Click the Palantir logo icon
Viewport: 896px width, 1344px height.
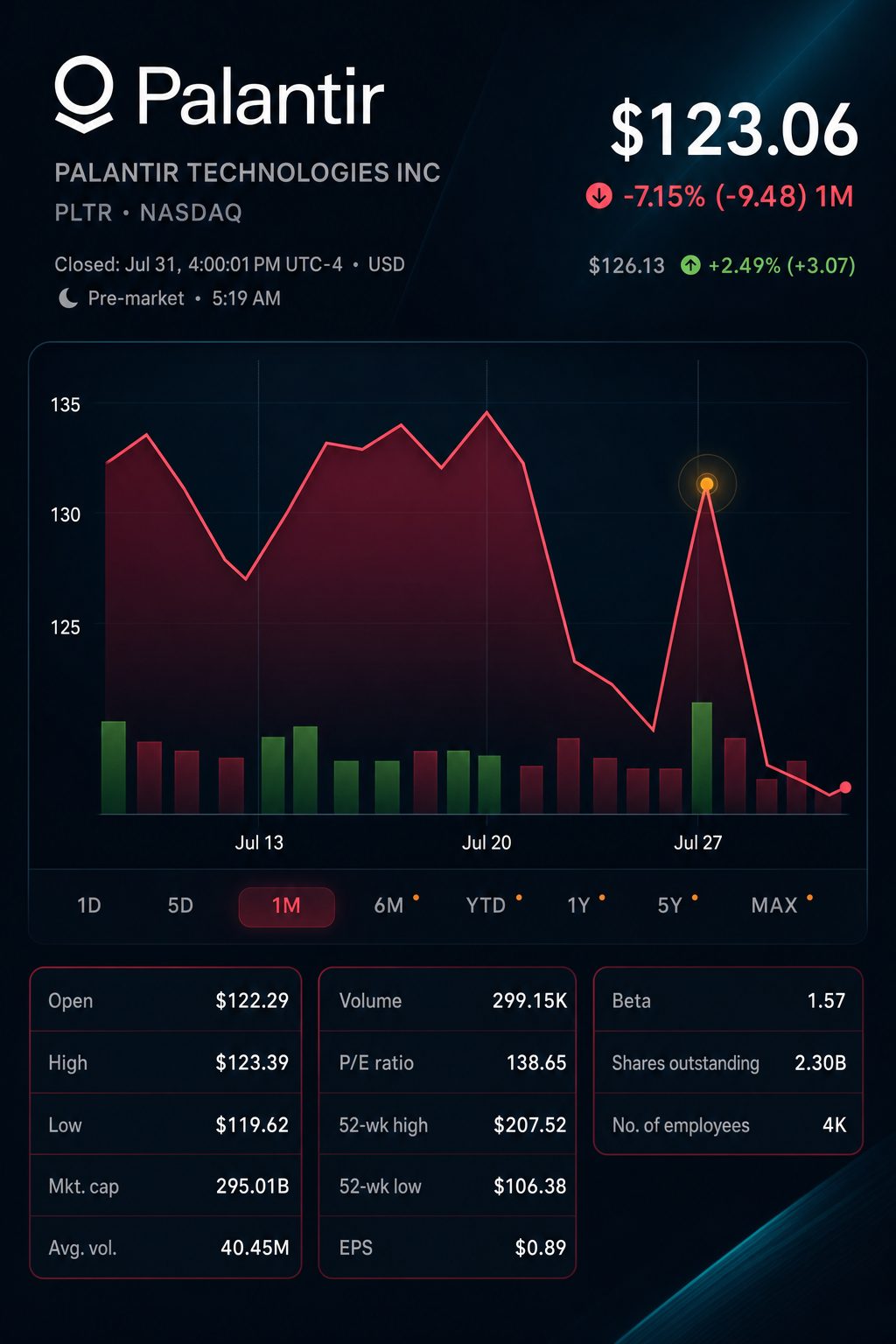(85, 94)
